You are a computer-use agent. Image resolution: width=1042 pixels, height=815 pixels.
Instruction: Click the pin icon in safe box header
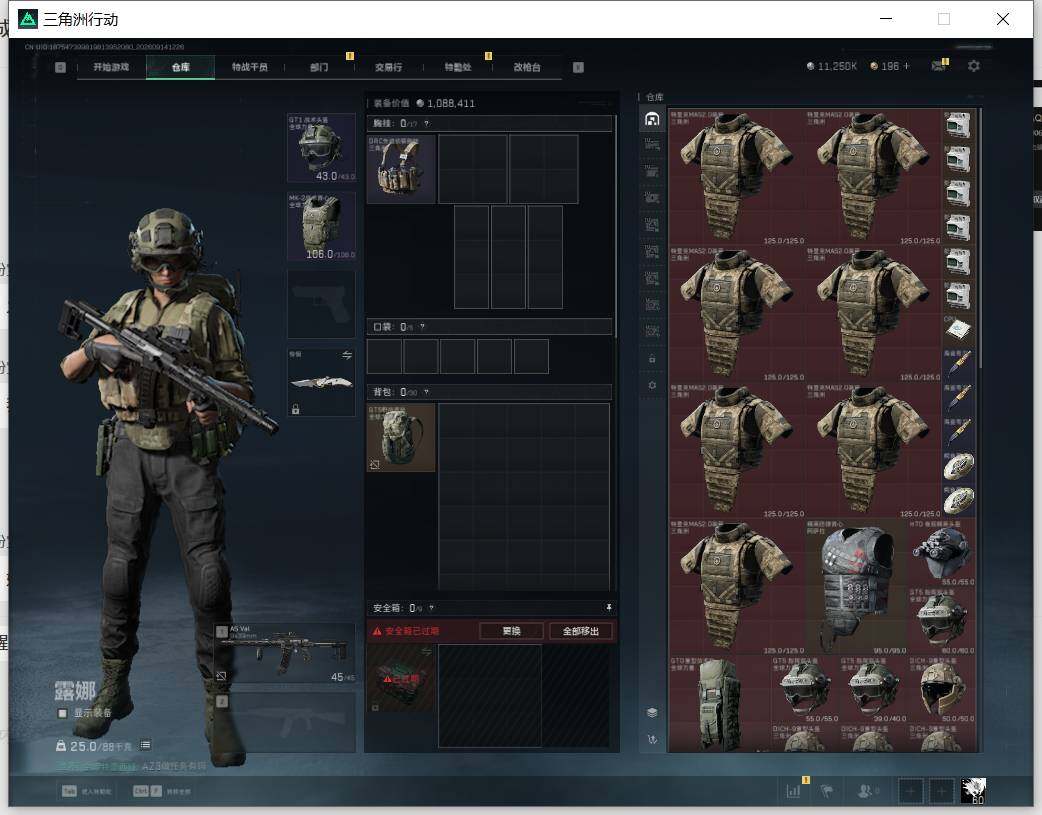click(608, 608)
